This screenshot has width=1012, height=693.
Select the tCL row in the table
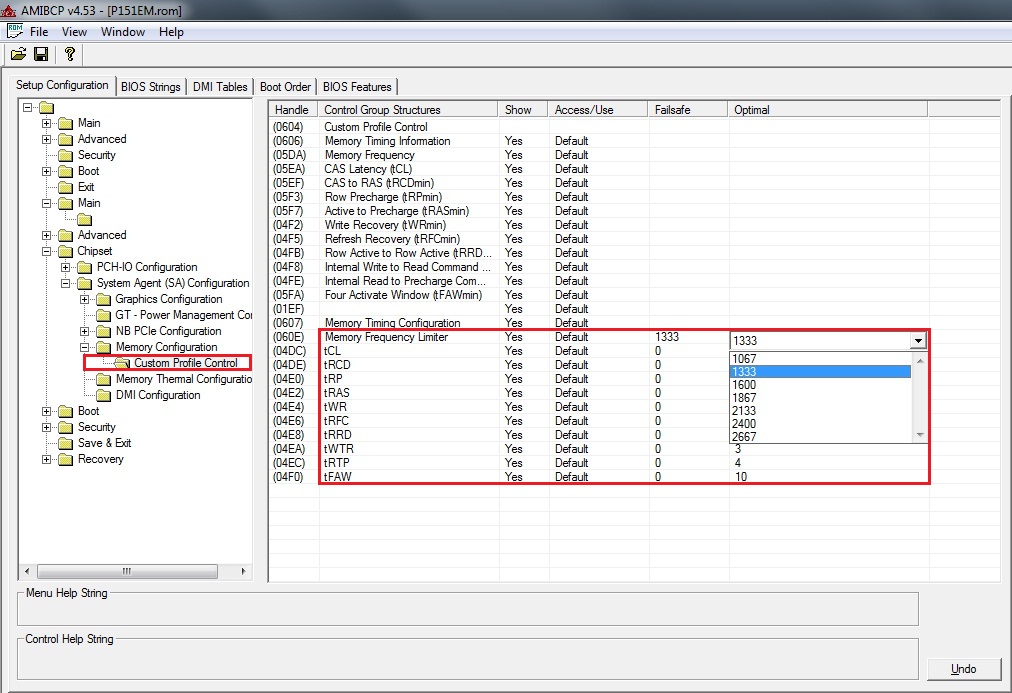tap(332, 351)
